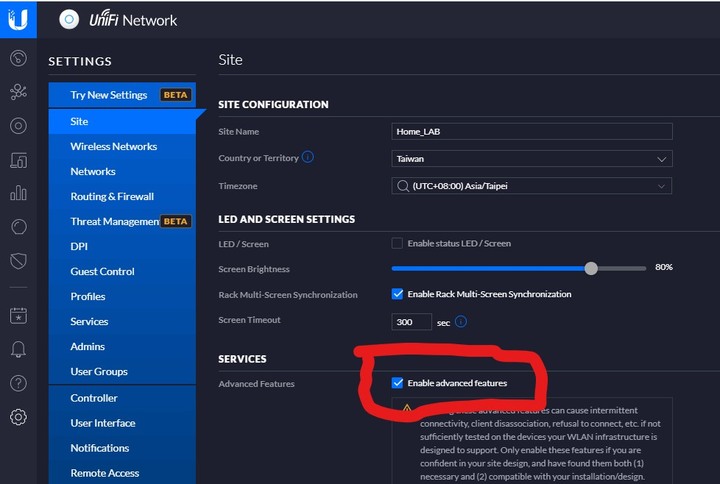Click the Rack Multi-Screen Synchronization label

point(288,295)
